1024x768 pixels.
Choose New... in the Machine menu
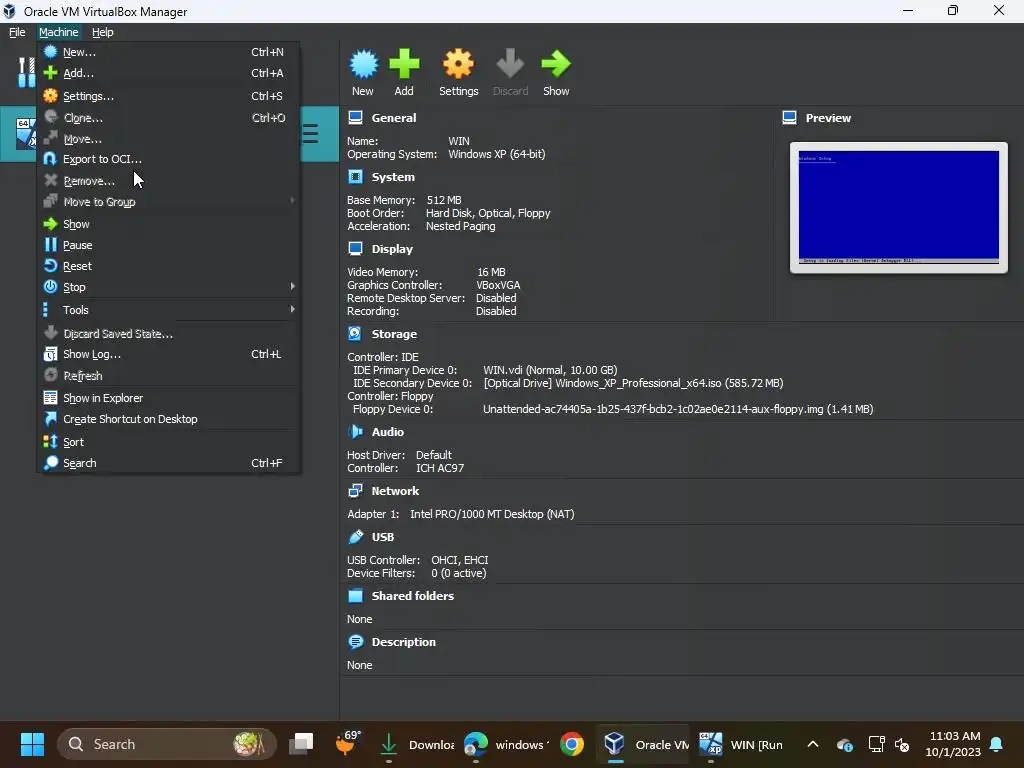click(x=168, y=52)
